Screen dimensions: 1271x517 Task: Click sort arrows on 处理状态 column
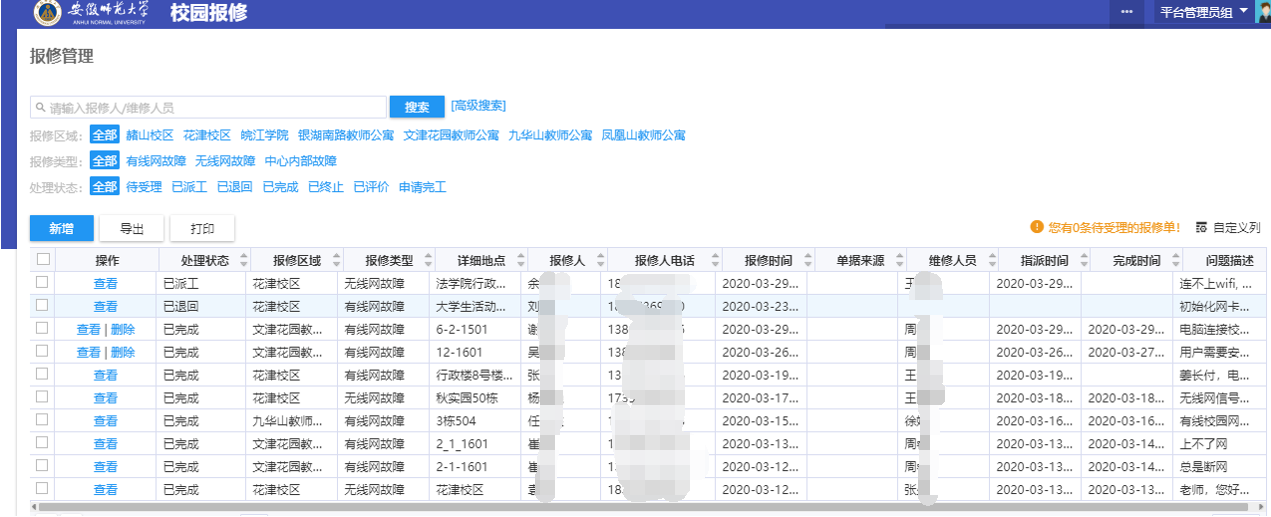239,260
